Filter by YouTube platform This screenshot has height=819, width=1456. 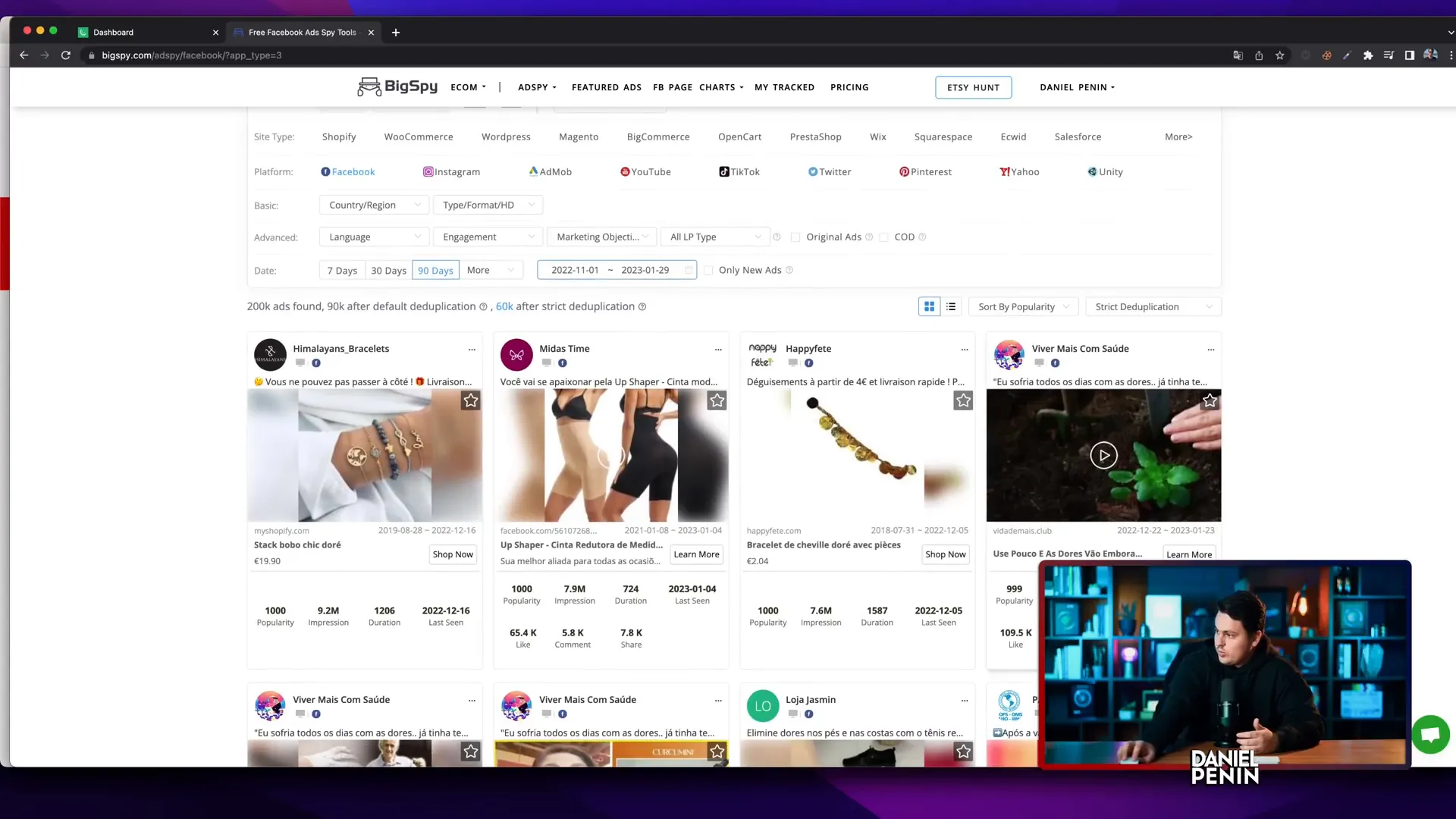pos(645,171)
